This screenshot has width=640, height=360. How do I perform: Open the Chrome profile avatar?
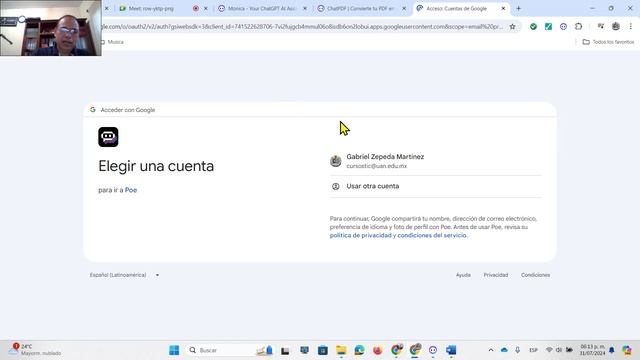tap(616, 27)
